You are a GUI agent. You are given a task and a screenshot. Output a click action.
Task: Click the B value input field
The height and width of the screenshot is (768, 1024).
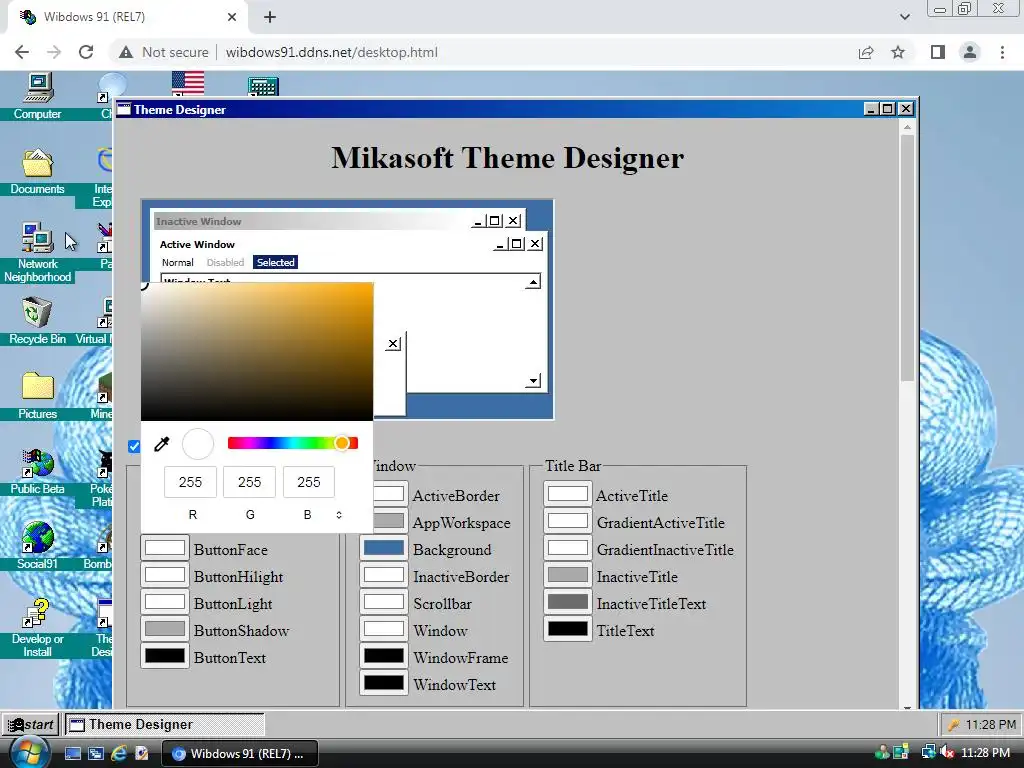coord(309,482)
